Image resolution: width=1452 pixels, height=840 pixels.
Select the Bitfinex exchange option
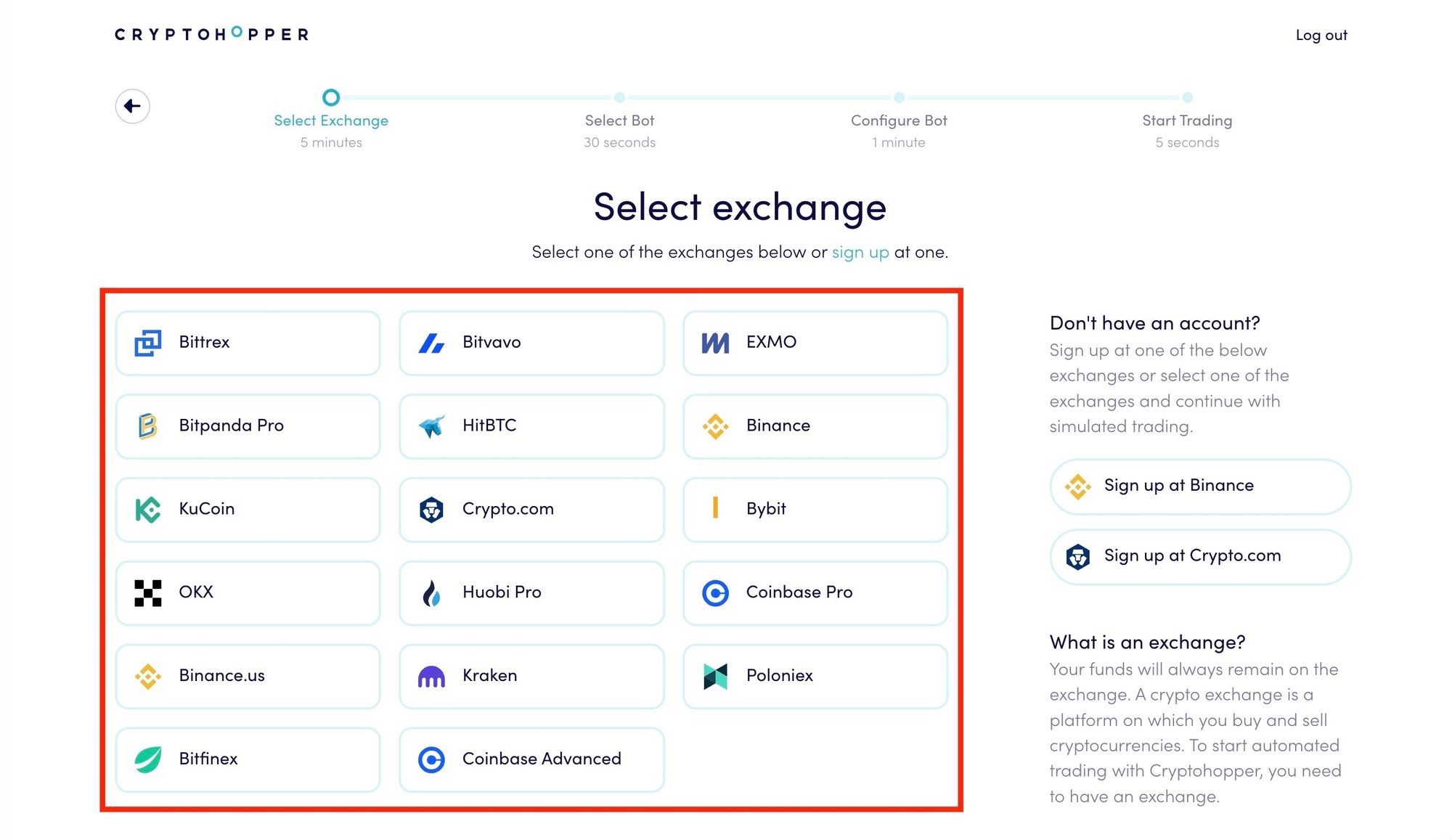[x=247, y=758]
